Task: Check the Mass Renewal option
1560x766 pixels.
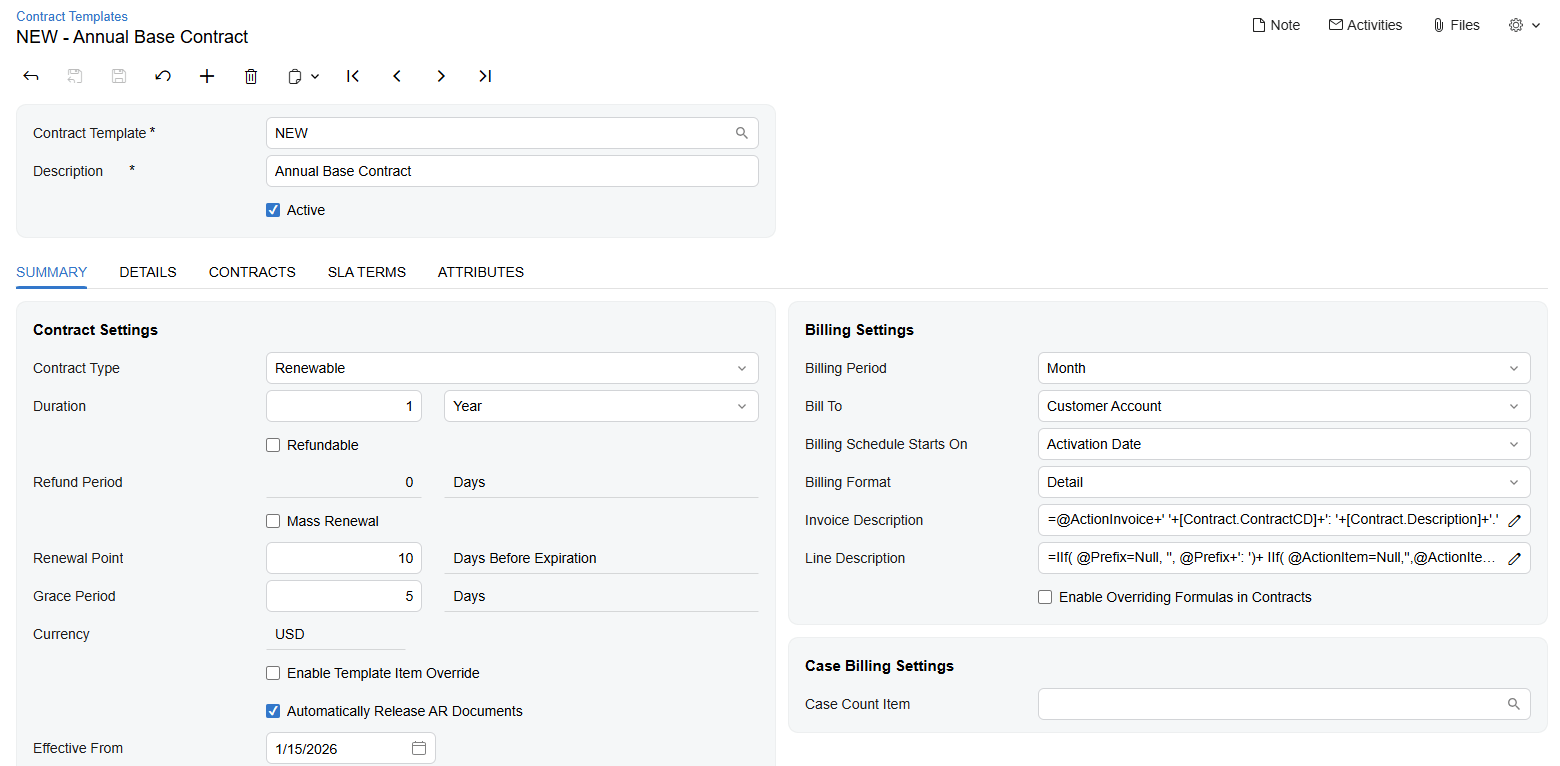Action: [273, 520]
